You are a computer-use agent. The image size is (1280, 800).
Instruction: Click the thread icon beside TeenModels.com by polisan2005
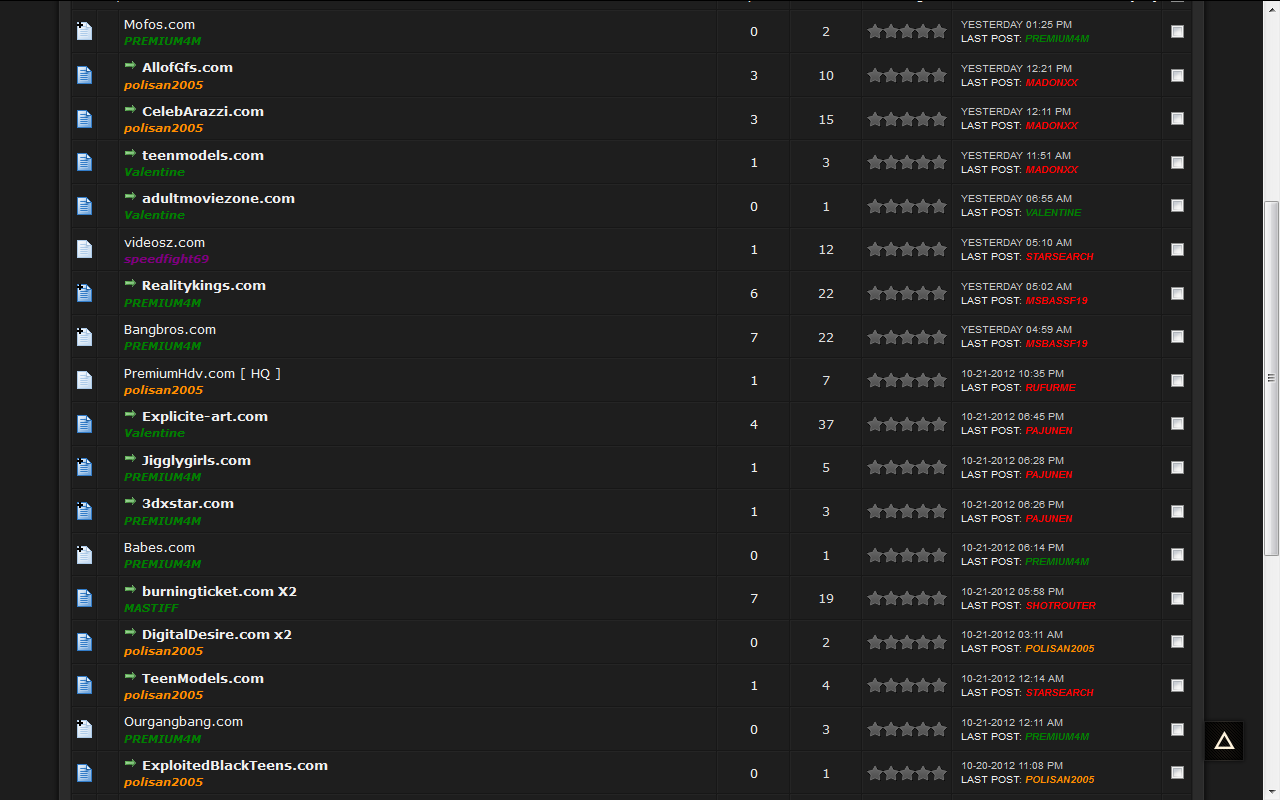pos(84,685)
